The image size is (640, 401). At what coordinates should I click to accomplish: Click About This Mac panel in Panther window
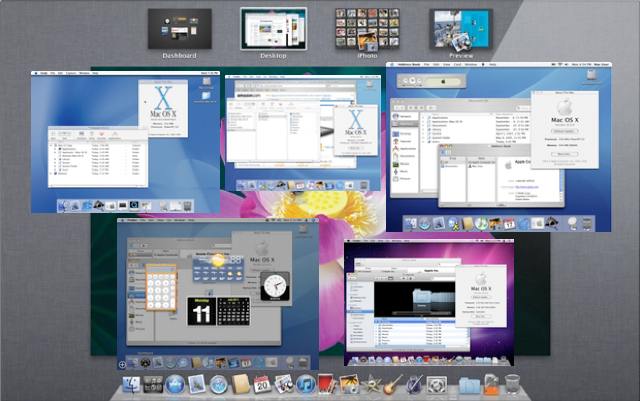pyautogui.click(x=565, y=130)
